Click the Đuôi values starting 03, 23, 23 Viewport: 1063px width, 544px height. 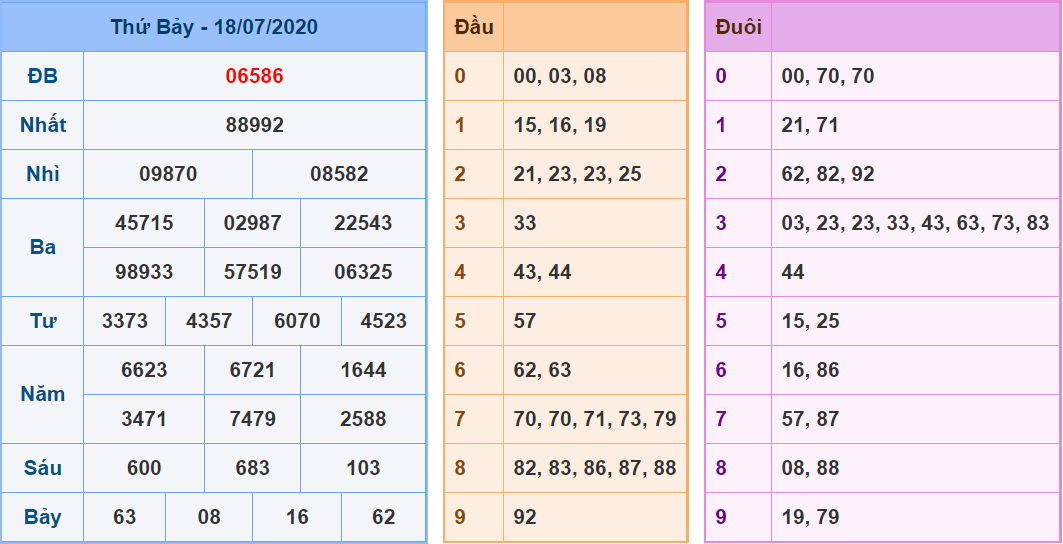tap(915, 223)
